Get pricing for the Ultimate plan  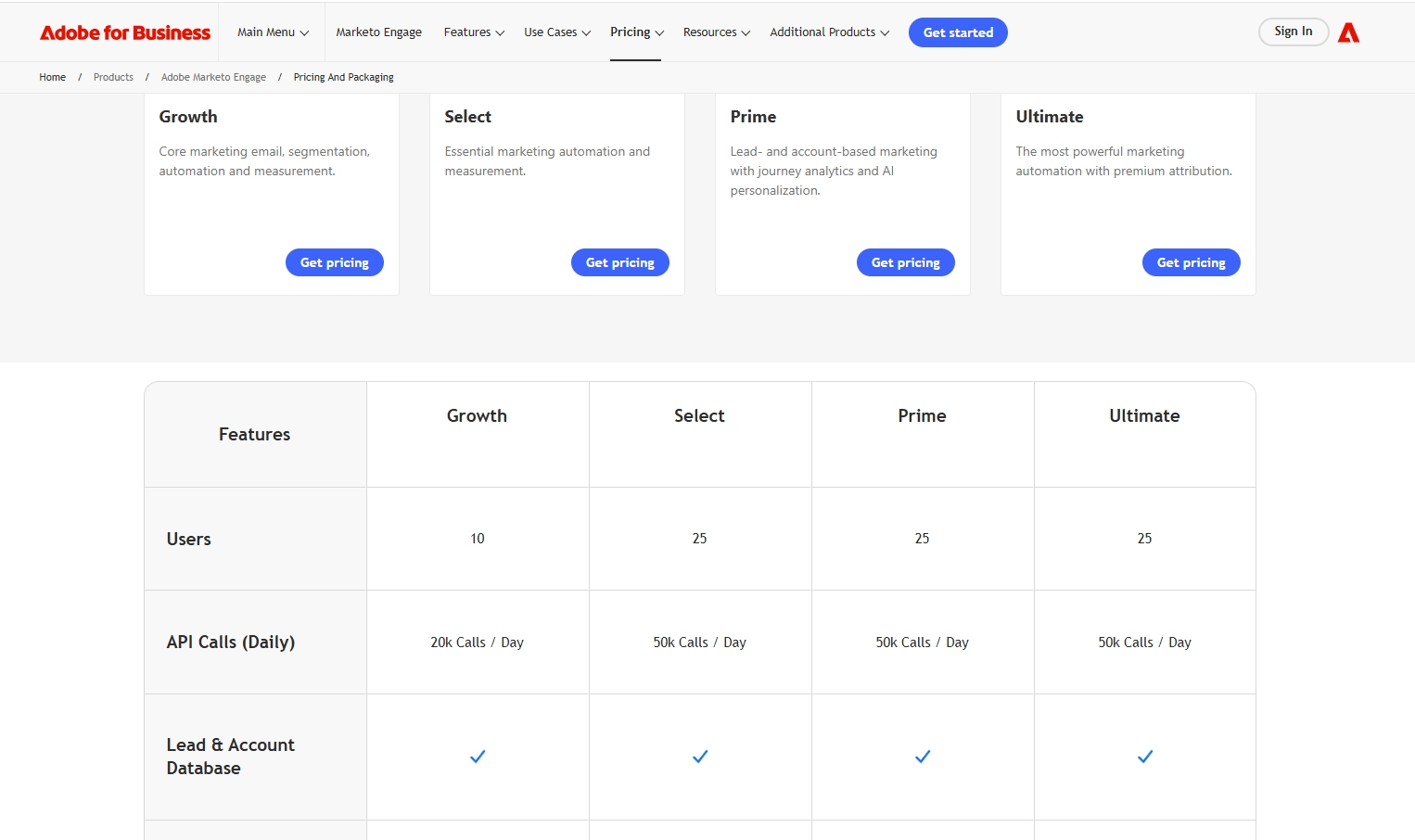click(x=1192, y=262)
